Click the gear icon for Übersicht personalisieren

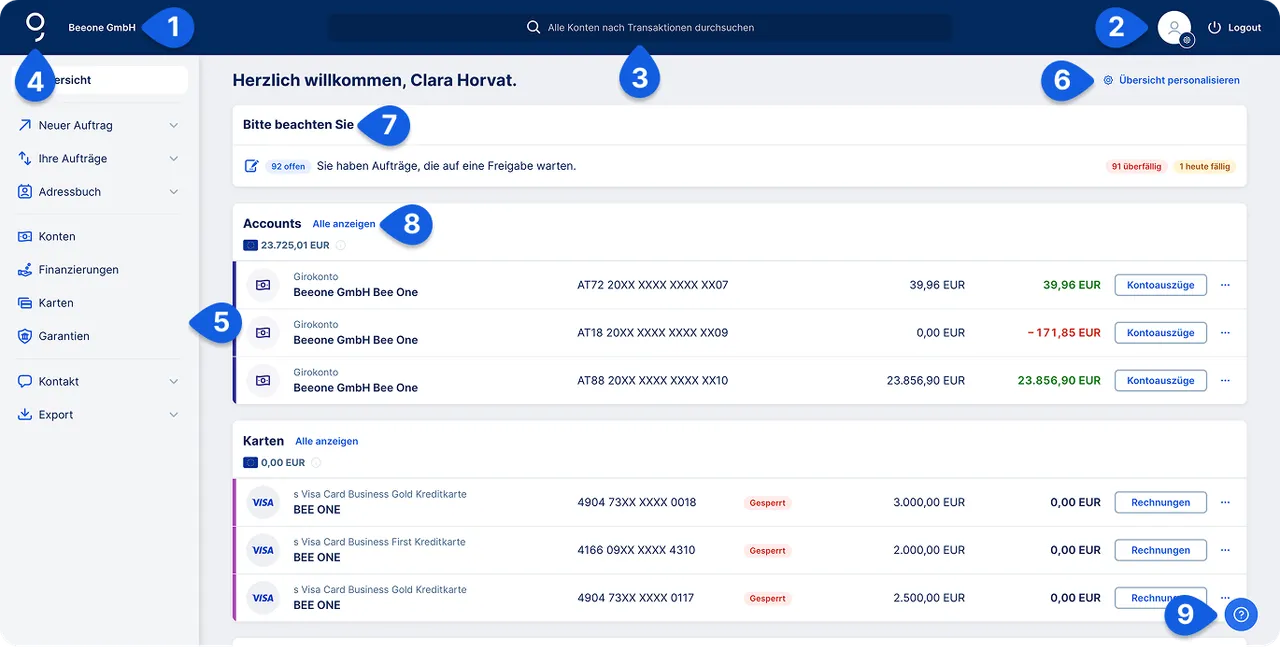pos(1108,80)
